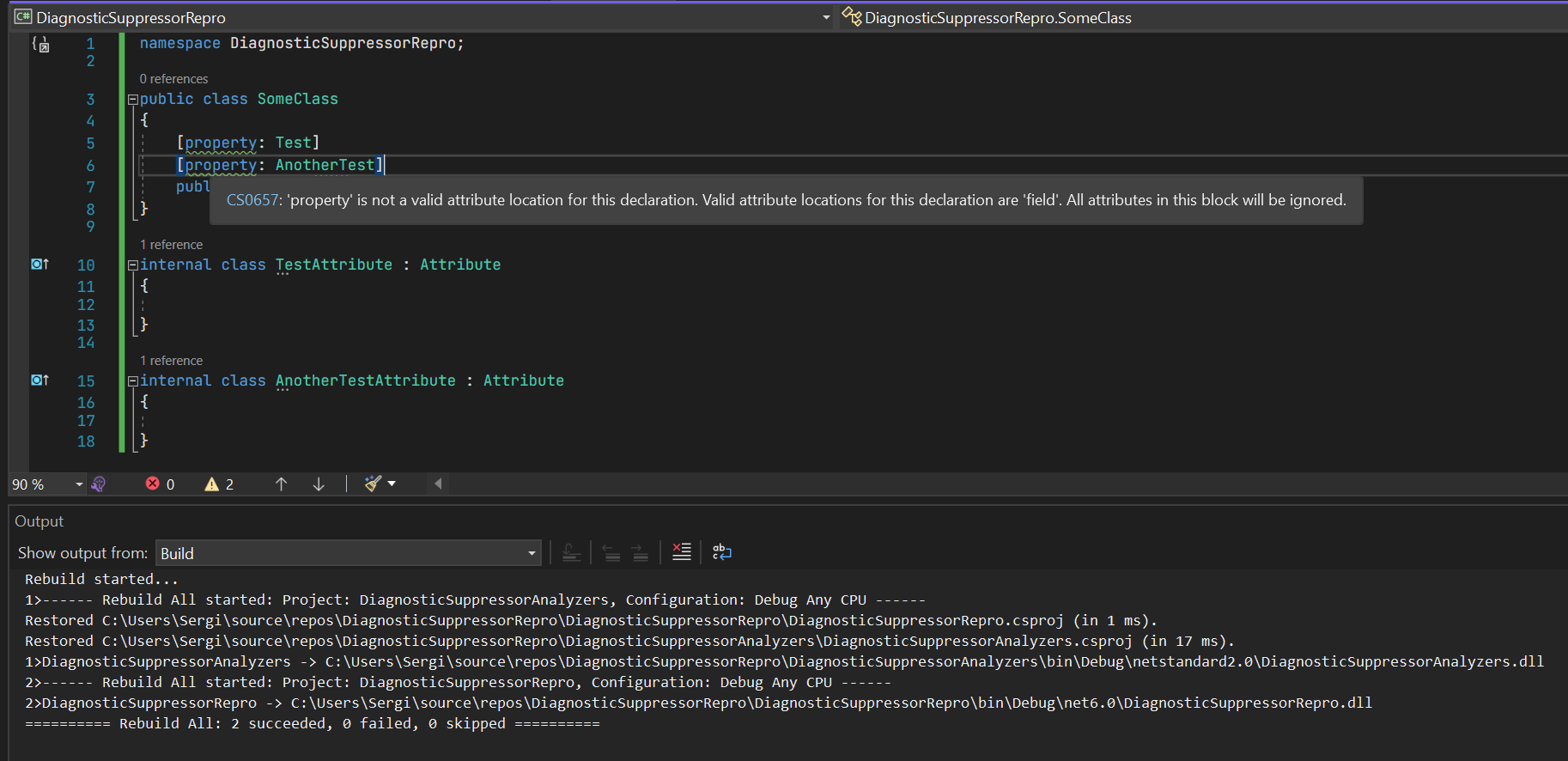
Task: Click the yellow warnings indicator showing 2
Action: [x=219, y=484]
